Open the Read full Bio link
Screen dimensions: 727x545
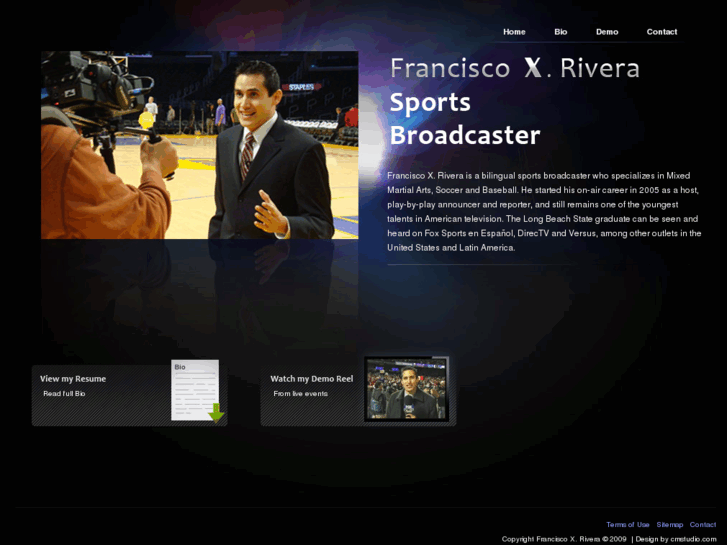[x=64, y=394]
